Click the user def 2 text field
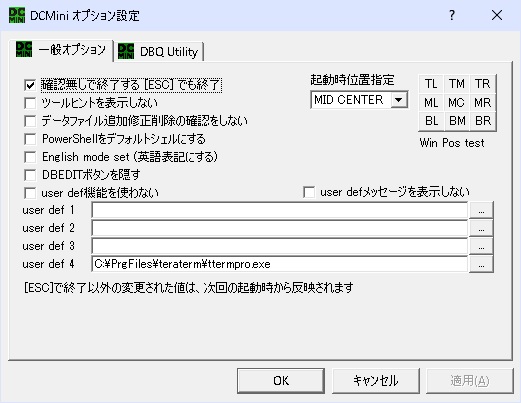 (280, 229)
